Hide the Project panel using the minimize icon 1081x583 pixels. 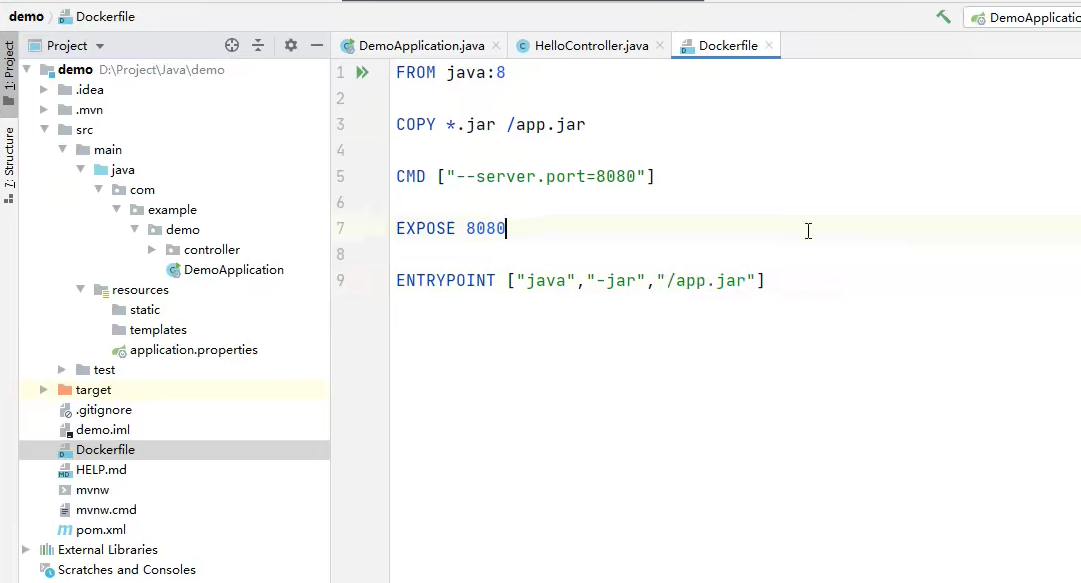pyautogui.click(x=317, y=46)
